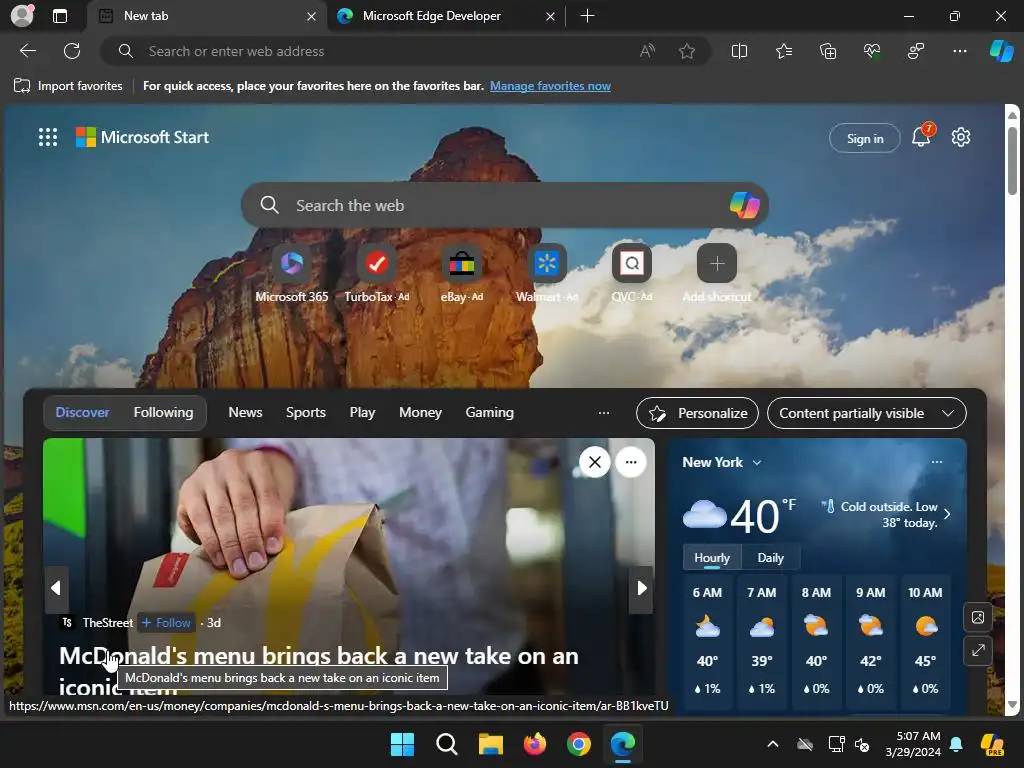Open the tab actions menu icon
This screenshot has width=1024, height=768.
pyautogui.click(x=59, y=16)
